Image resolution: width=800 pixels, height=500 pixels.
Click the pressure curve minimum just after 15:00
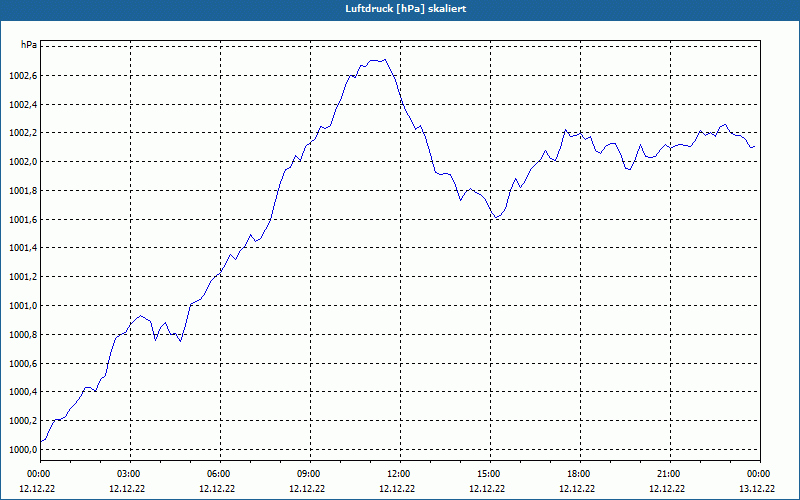point(496,217)
